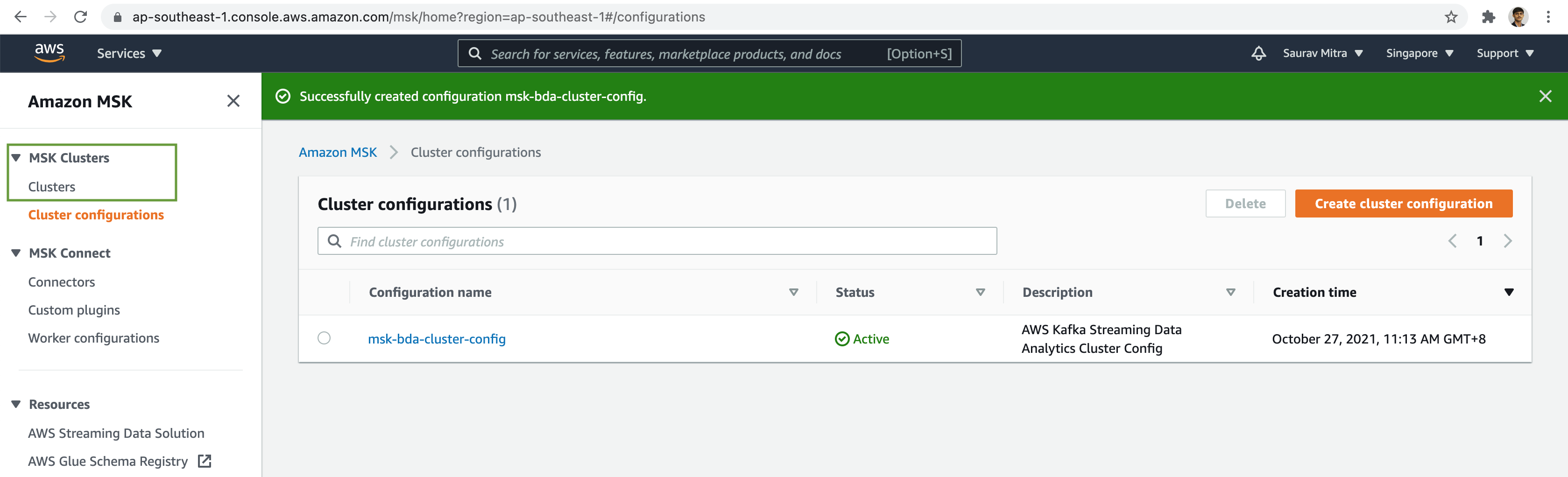The height and width of the screenshot is (477, 1568).
Task: Open the Support dropdown menu
Action: pyautogui.click(x=1504, y=54)
